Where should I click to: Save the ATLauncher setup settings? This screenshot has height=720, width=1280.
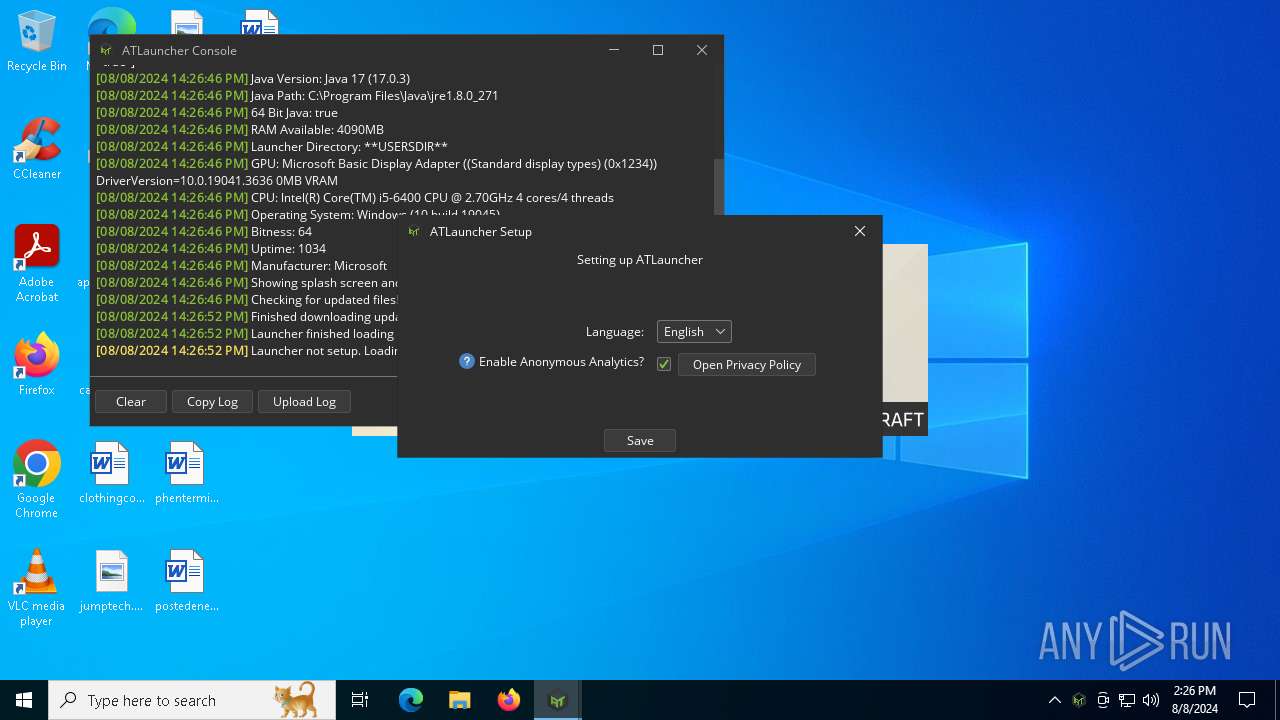(x=640, y=440)
